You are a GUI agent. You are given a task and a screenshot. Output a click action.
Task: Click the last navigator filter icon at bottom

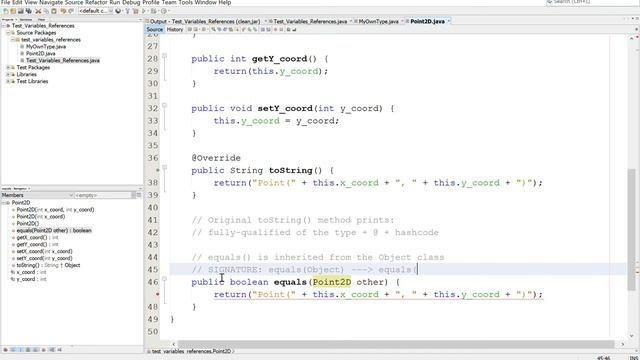coord(60,350)
